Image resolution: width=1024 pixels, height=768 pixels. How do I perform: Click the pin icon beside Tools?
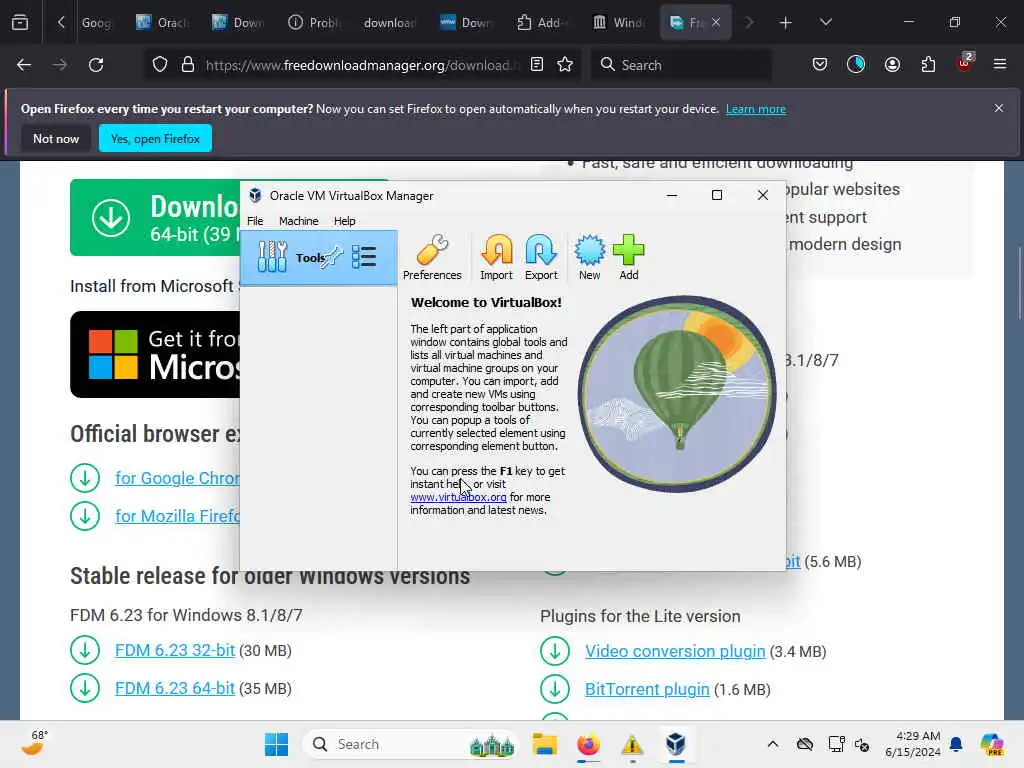pos(332,257)
